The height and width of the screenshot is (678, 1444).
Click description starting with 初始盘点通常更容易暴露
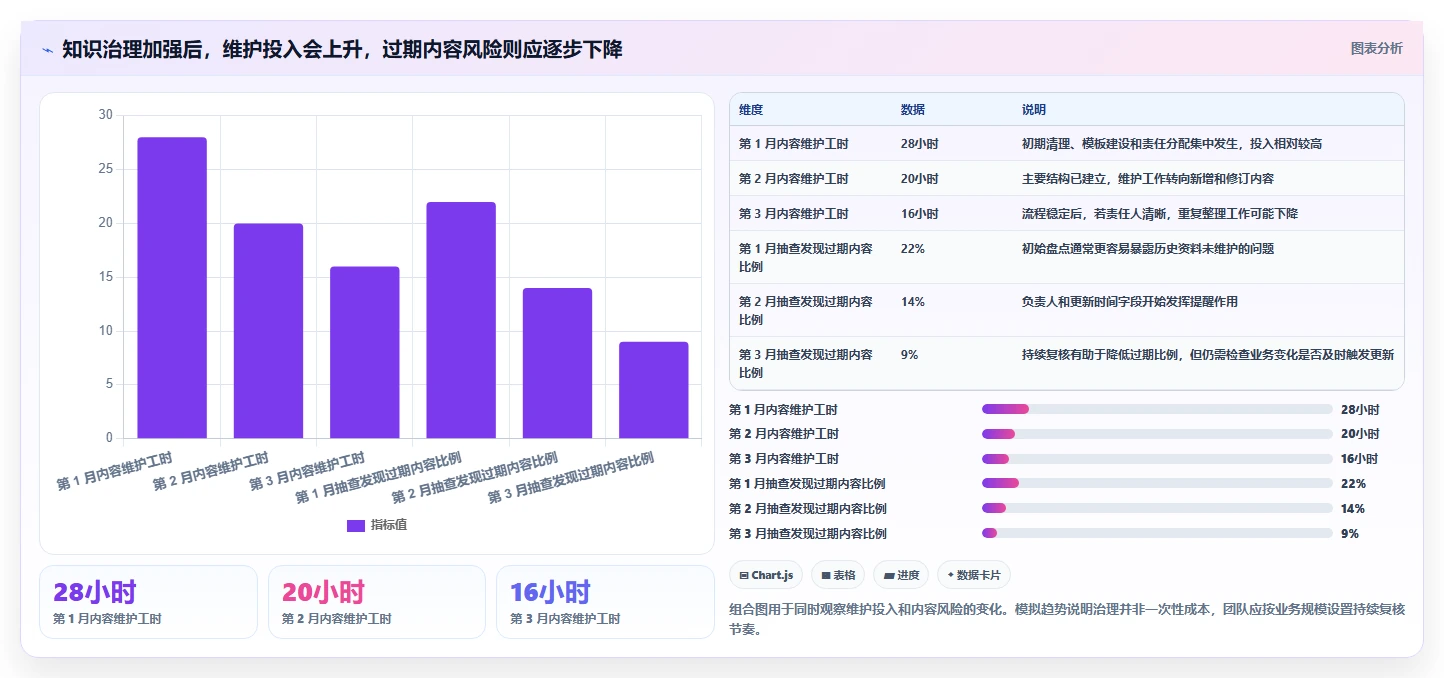pyautogui.click(x=1148, y=249)
